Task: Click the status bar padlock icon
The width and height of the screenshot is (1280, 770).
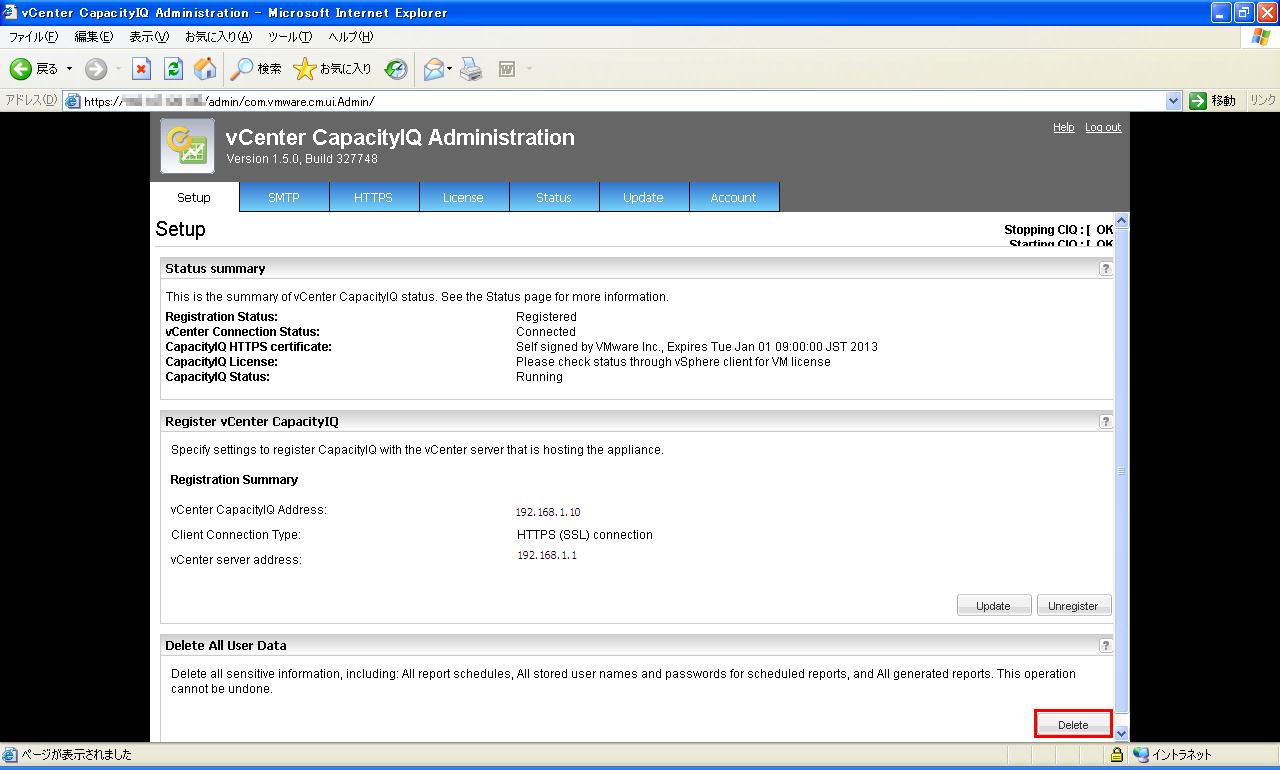Action: click(x=1117, y=755)
